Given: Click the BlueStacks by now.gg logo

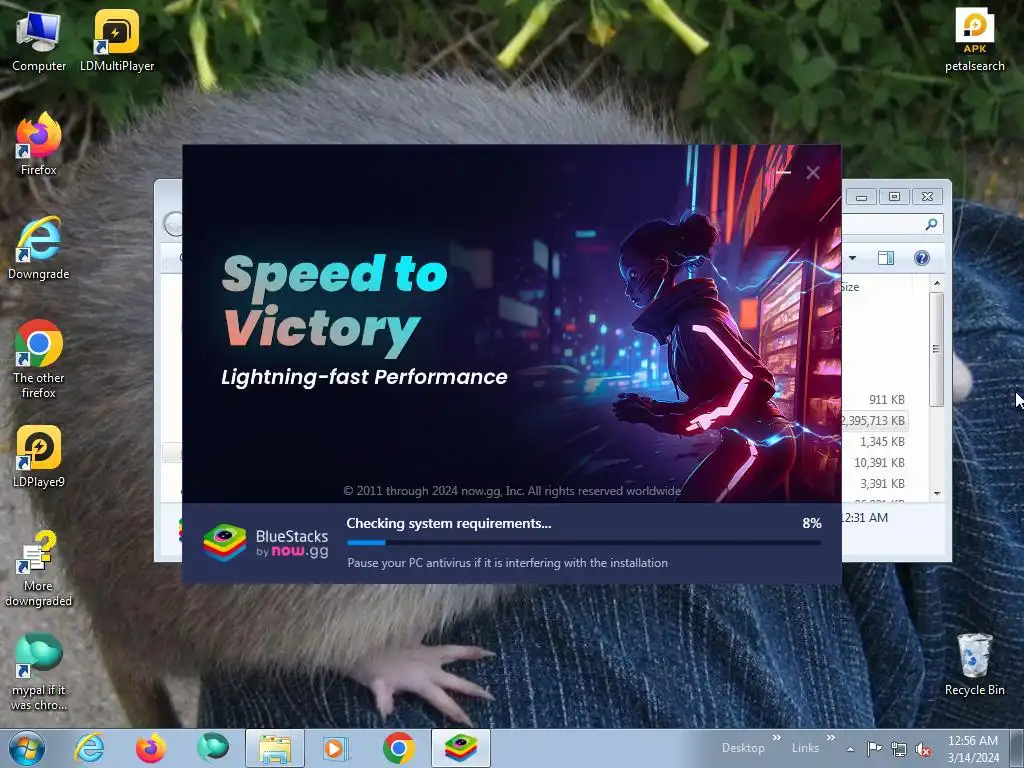Looking at the screenshot, I should (x=266, y=543).
